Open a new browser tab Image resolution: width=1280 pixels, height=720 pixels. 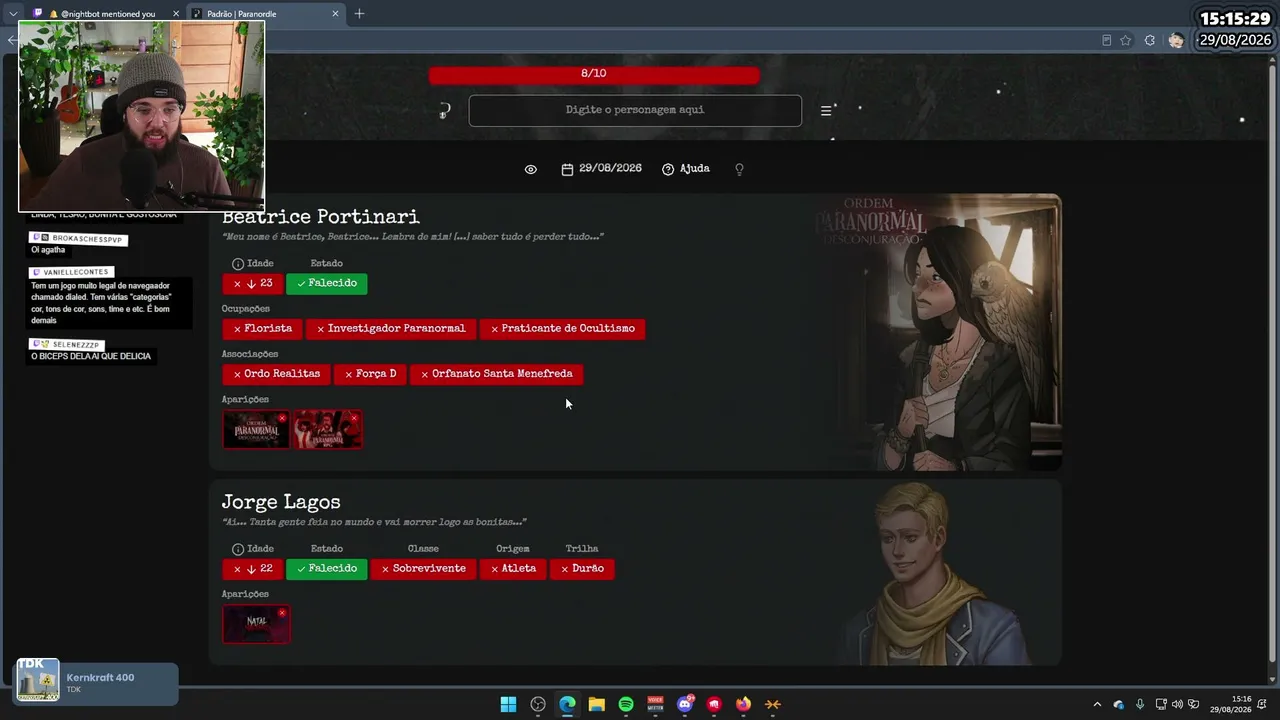point(359,14)
